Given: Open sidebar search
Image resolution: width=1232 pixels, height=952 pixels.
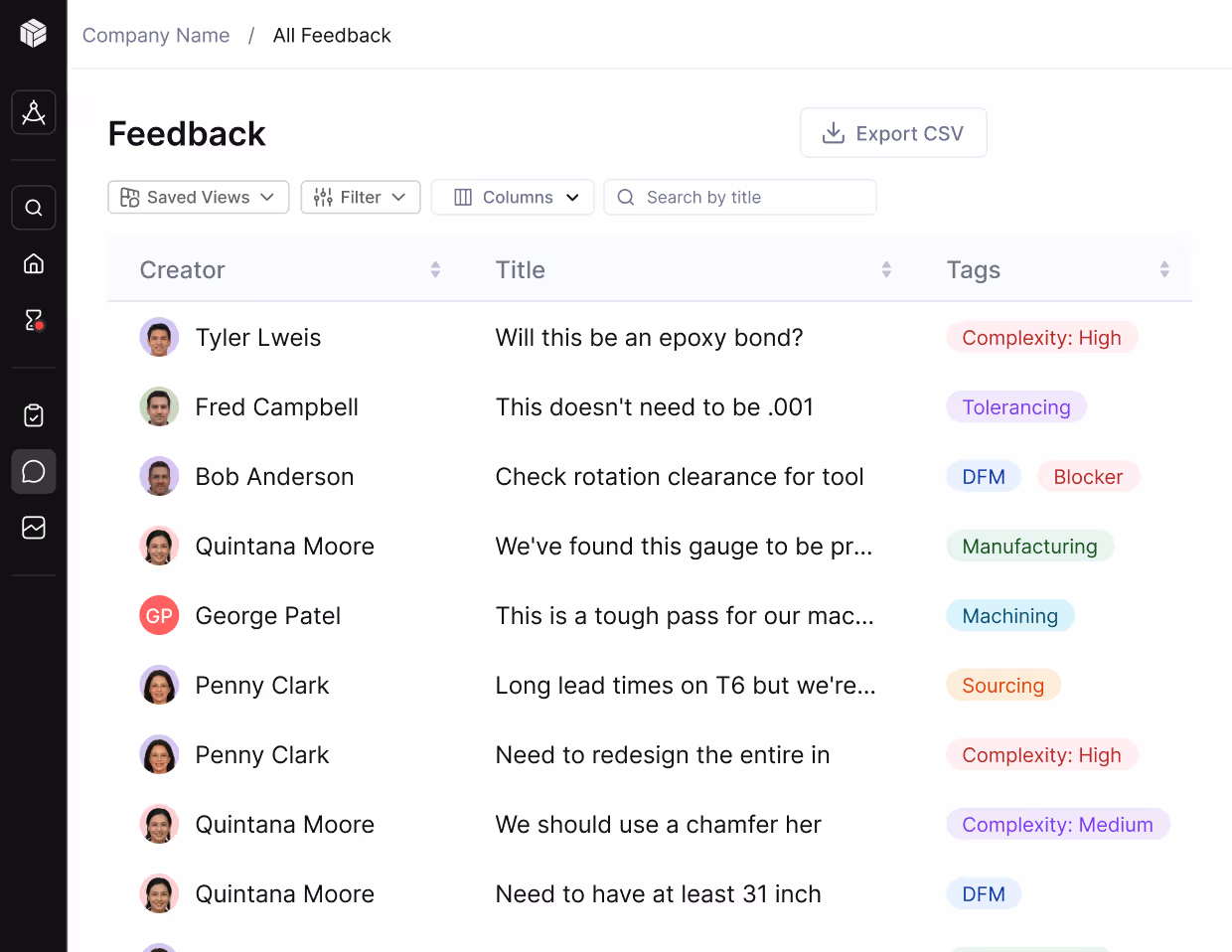Looking at the screenshot, I should [x=33, y=207].
